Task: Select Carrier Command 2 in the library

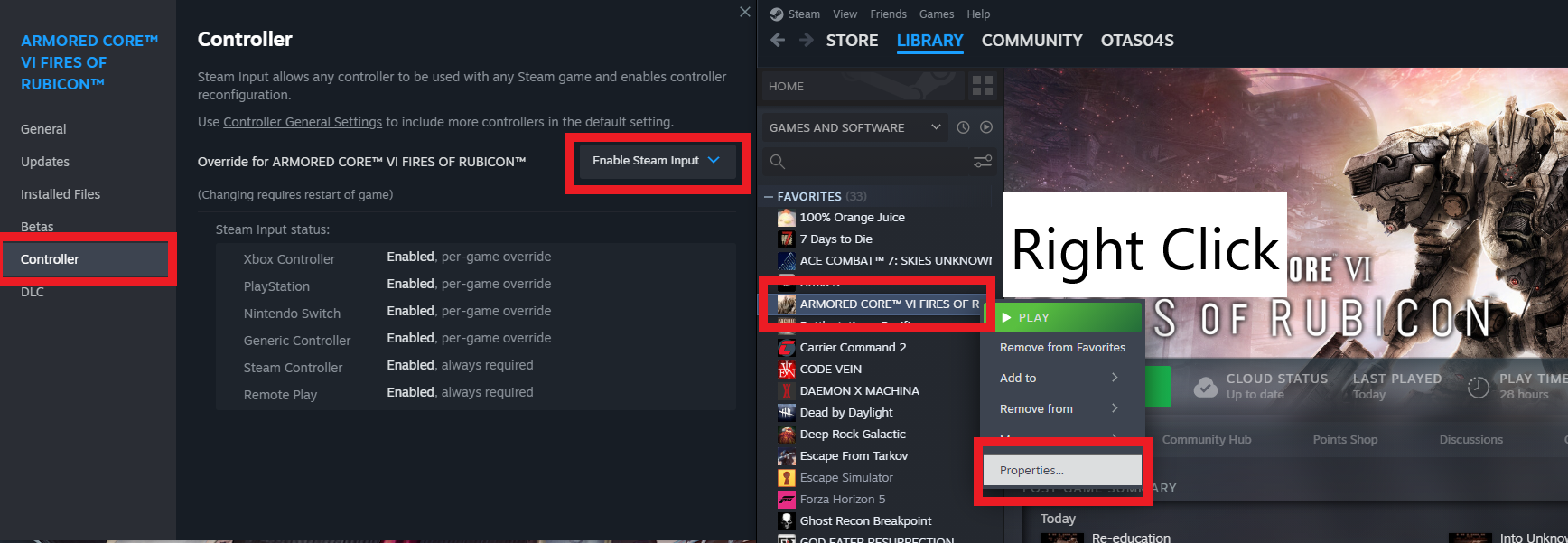Action: coord(853,347)
